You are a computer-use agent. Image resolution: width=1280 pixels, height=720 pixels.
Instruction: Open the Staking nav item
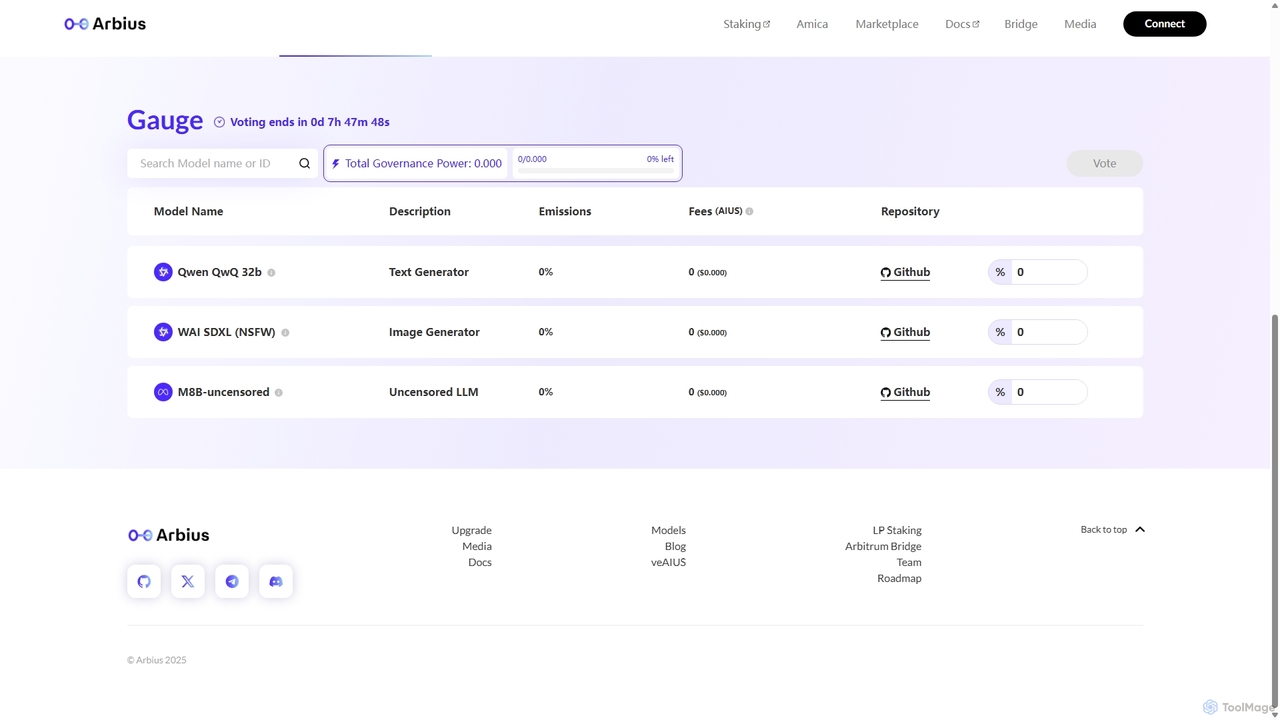[x=747, y=24]
